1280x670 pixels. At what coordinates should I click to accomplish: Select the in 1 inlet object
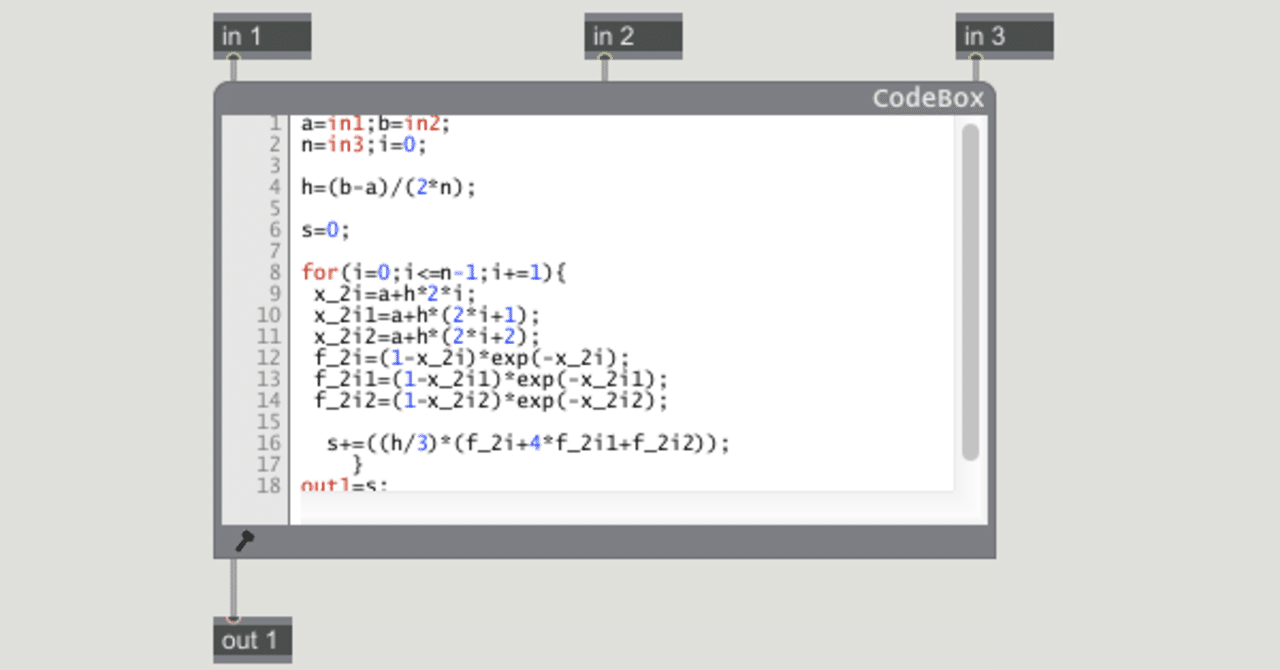coord(262,35)
